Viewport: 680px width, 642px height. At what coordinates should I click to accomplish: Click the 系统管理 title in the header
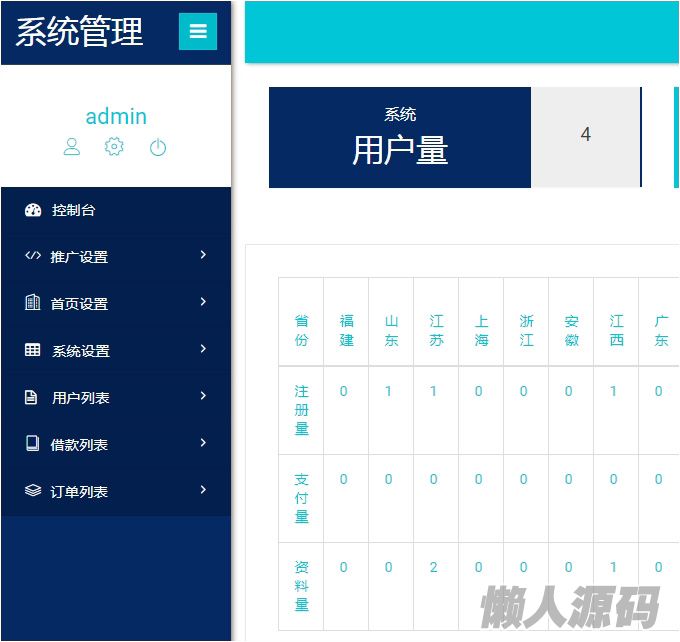(x=79, y=31)
